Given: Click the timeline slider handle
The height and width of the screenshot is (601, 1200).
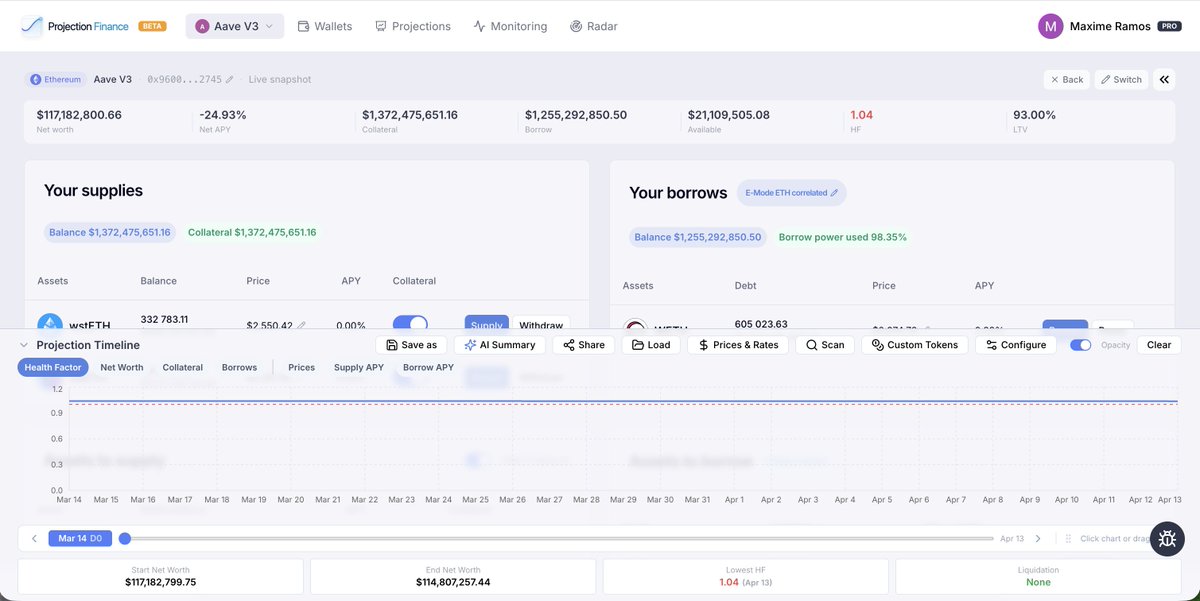Looking at the screenshot, I should tap(125, 538).
